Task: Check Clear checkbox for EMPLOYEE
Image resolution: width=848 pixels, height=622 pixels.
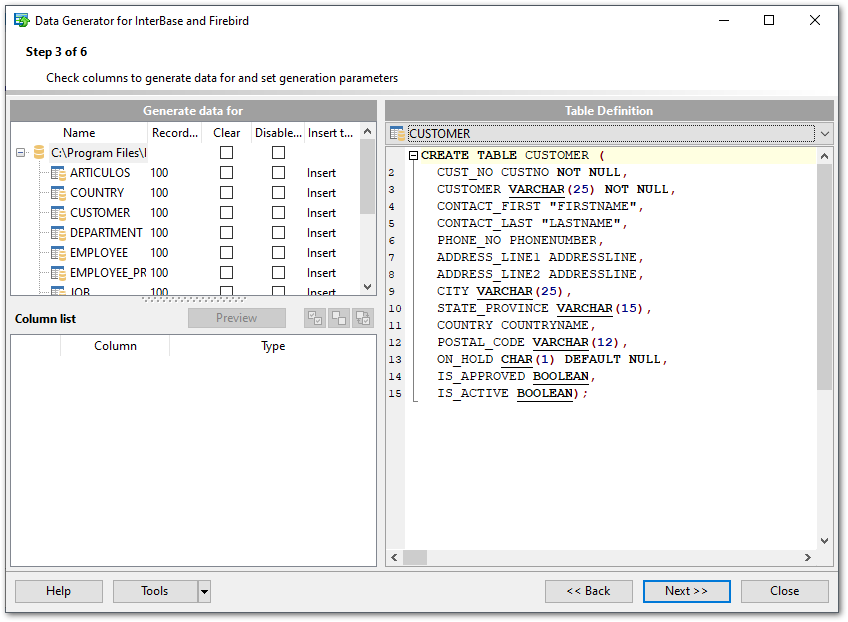Action: (227, 253)
